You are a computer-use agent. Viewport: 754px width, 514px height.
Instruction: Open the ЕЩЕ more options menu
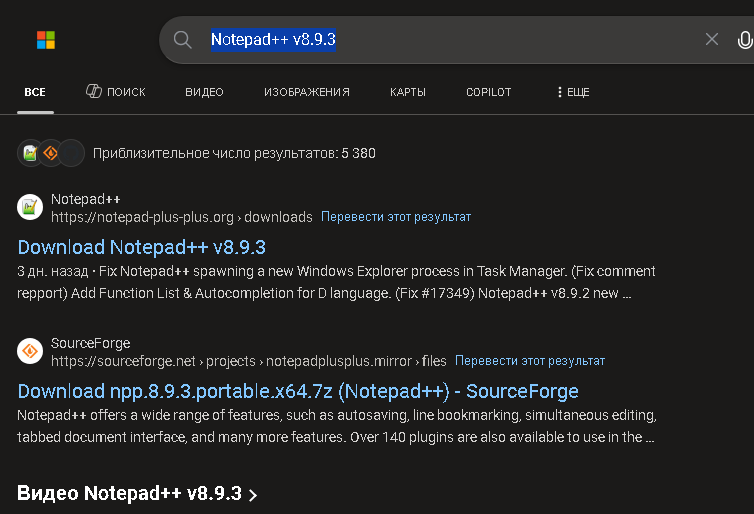click(x=573, y=92)
